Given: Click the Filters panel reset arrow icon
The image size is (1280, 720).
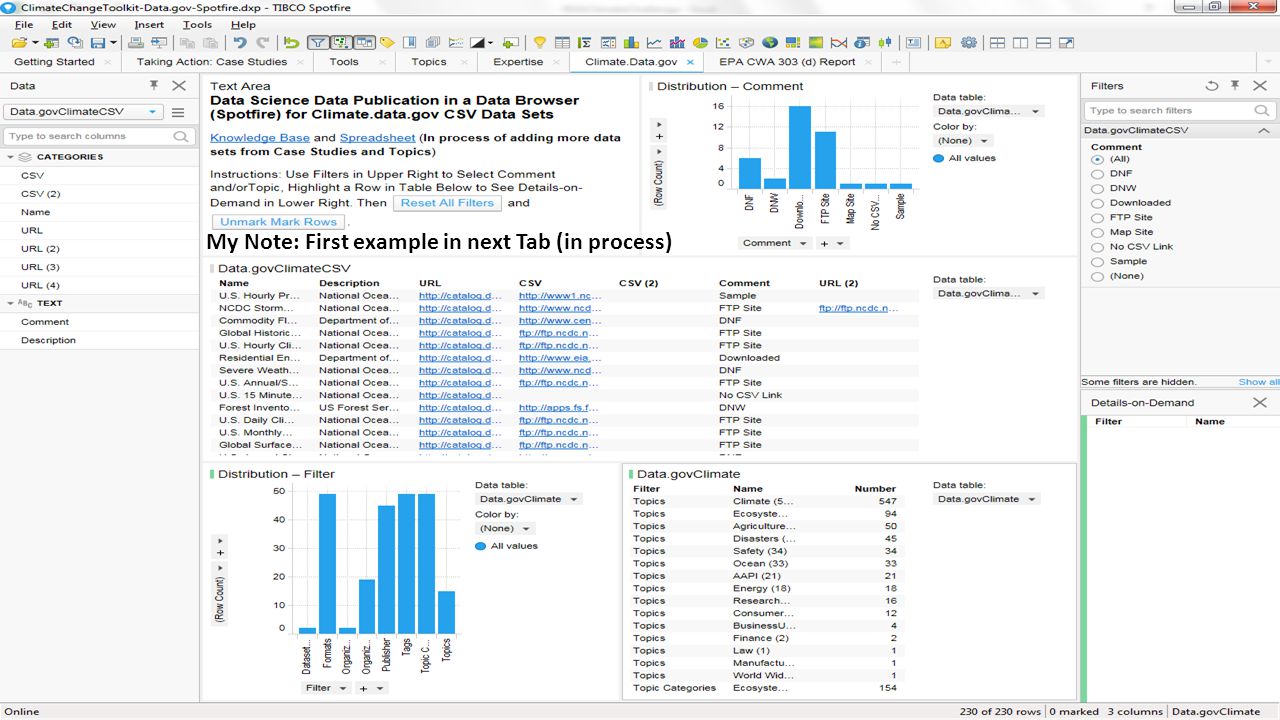Looking at the screenshot, I should (1212, 86).
